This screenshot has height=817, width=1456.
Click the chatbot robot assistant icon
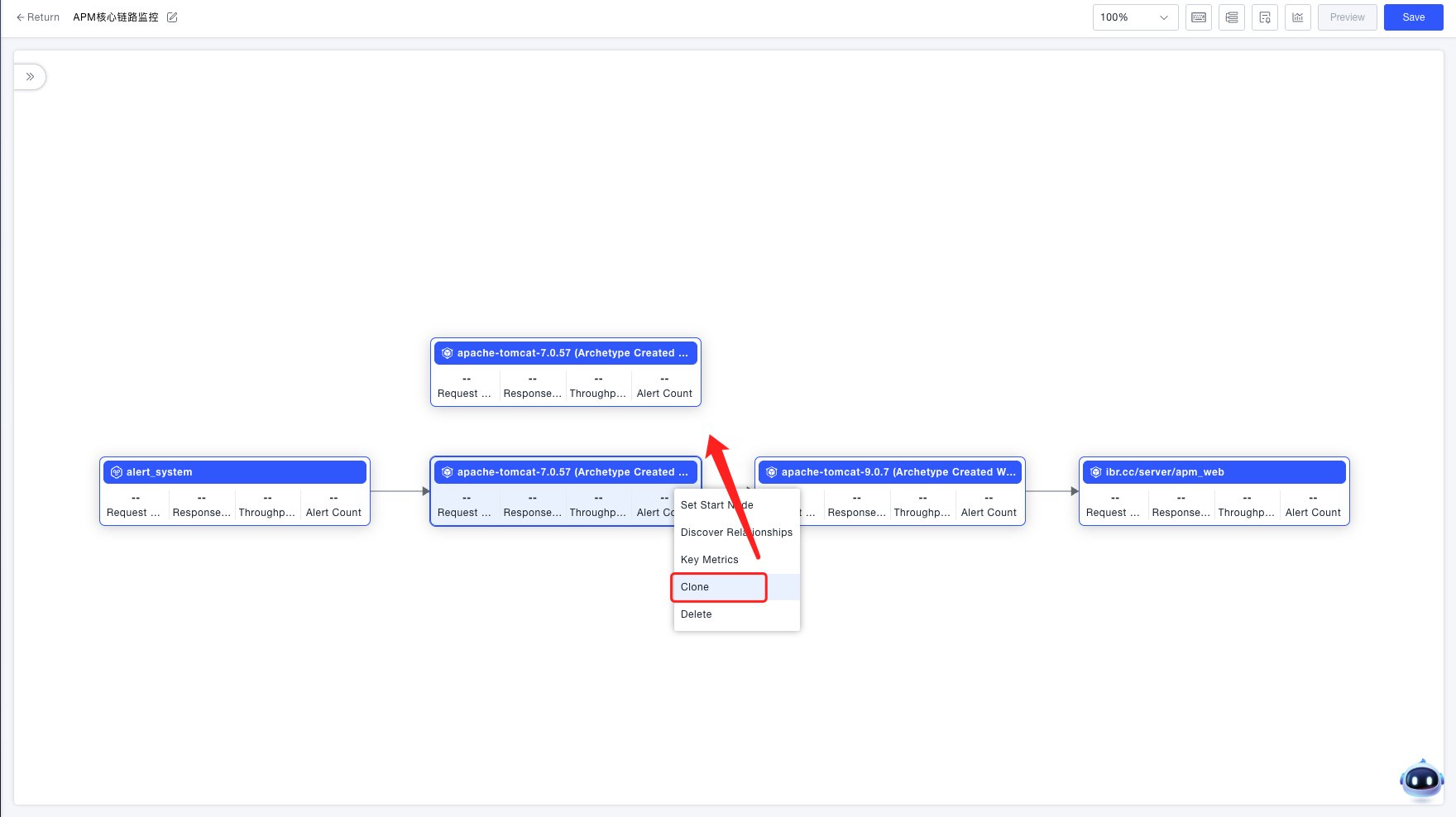pos(1421,779)
